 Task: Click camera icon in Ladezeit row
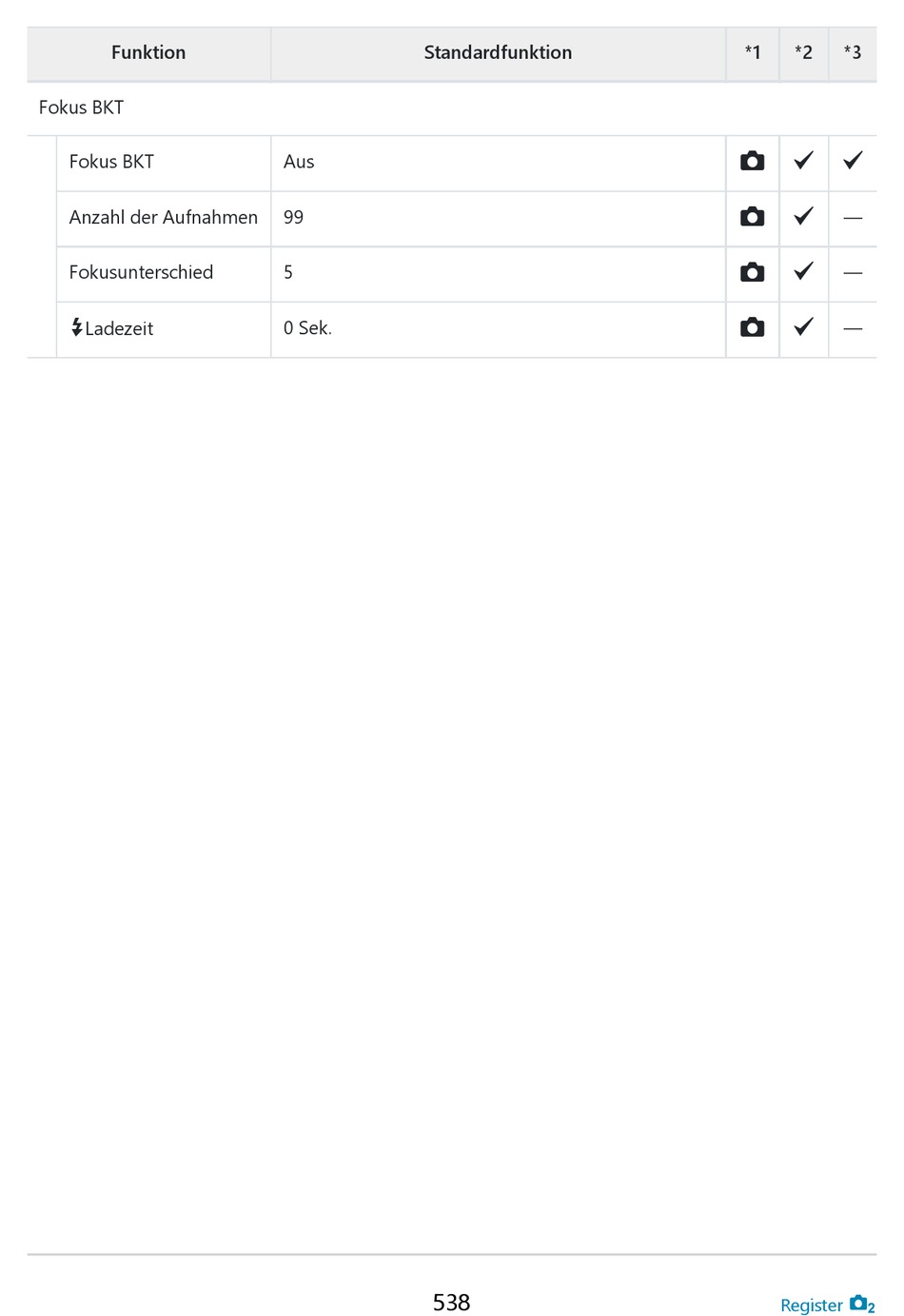(752, 327)
